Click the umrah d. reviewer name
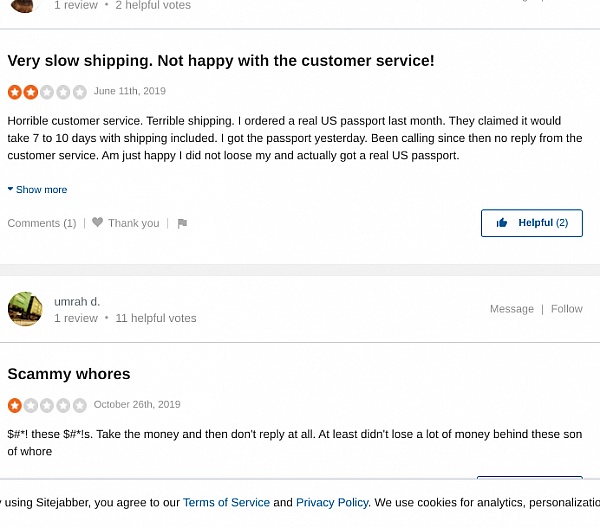Image resolution: width=600 pixels, height=528 pixels. pyautogui.click(x=77, y=301)
